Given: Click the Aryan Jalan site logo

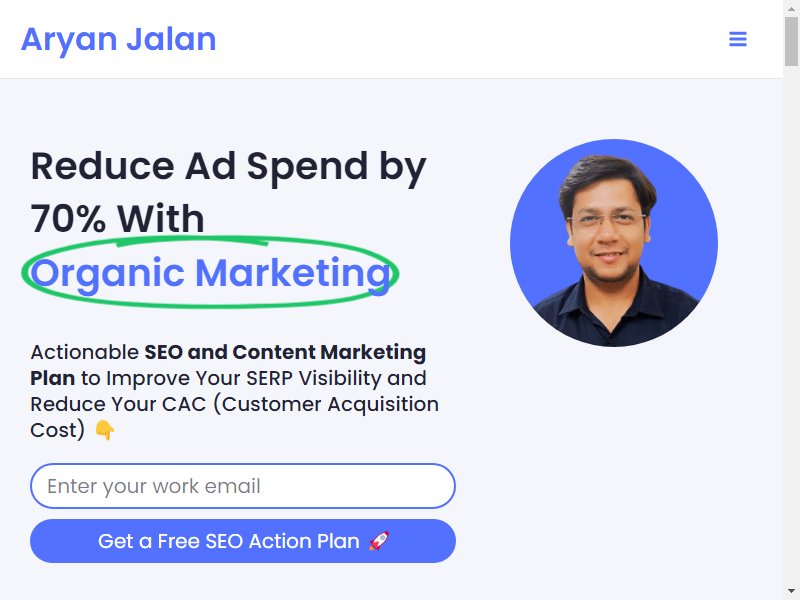Looking at the screenshot, I should [118, 39].
